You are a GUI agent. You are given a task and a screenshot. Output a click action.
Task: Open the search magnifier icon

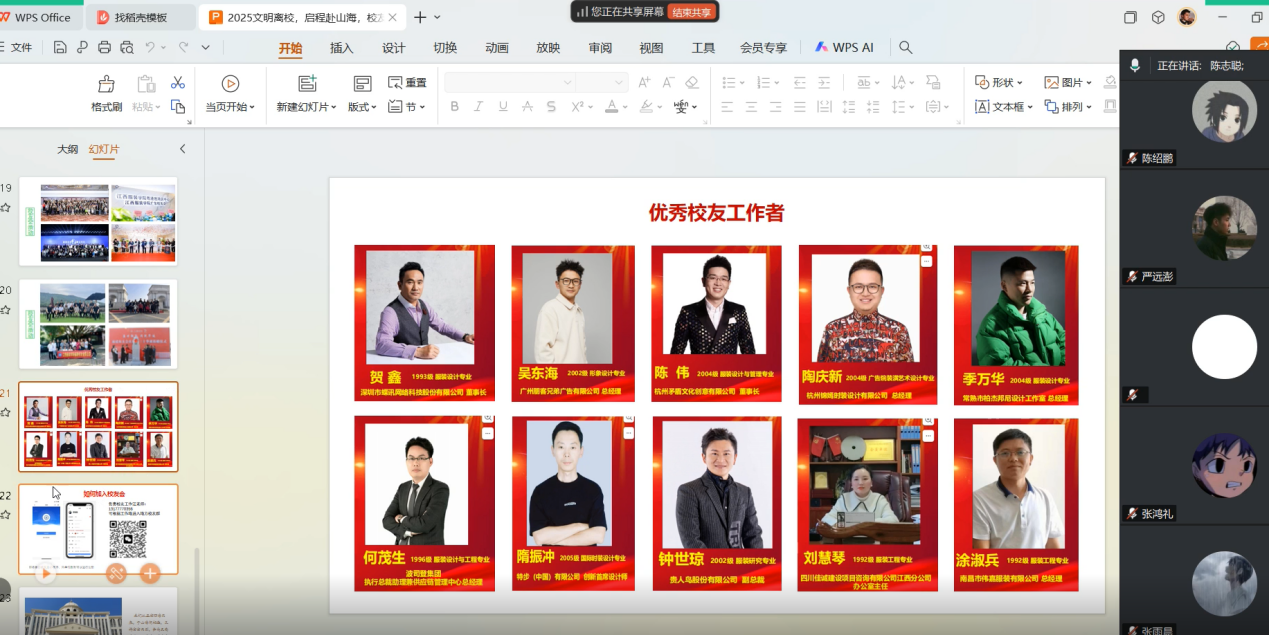(905, 47)
